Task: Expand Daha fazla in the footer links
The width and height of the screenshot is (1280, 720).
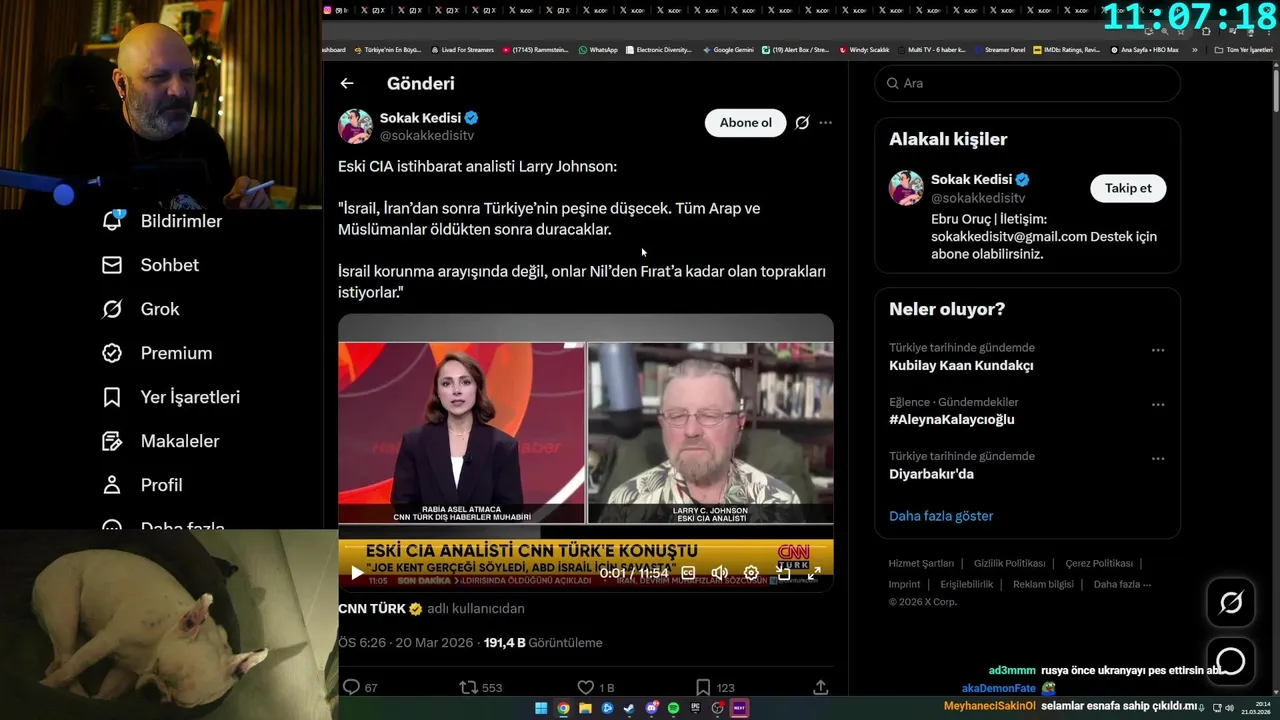Action: click(x=1122, y=584)
